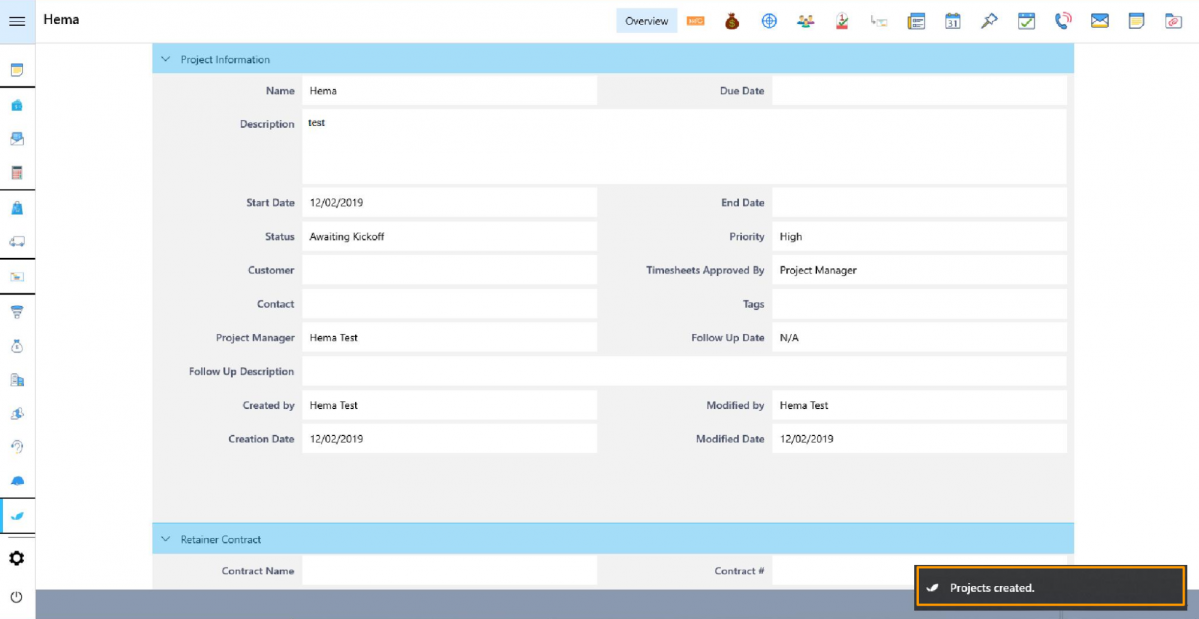Click the paperclip attachments icon
Screen dimensions: 1199x619
1173,21
